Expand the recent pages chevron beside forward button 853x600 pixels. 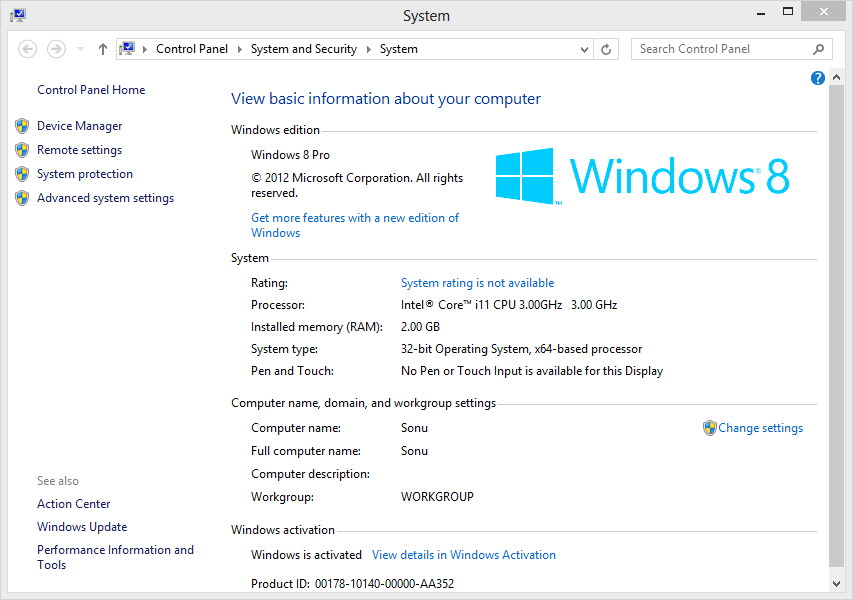coord(79,48)
